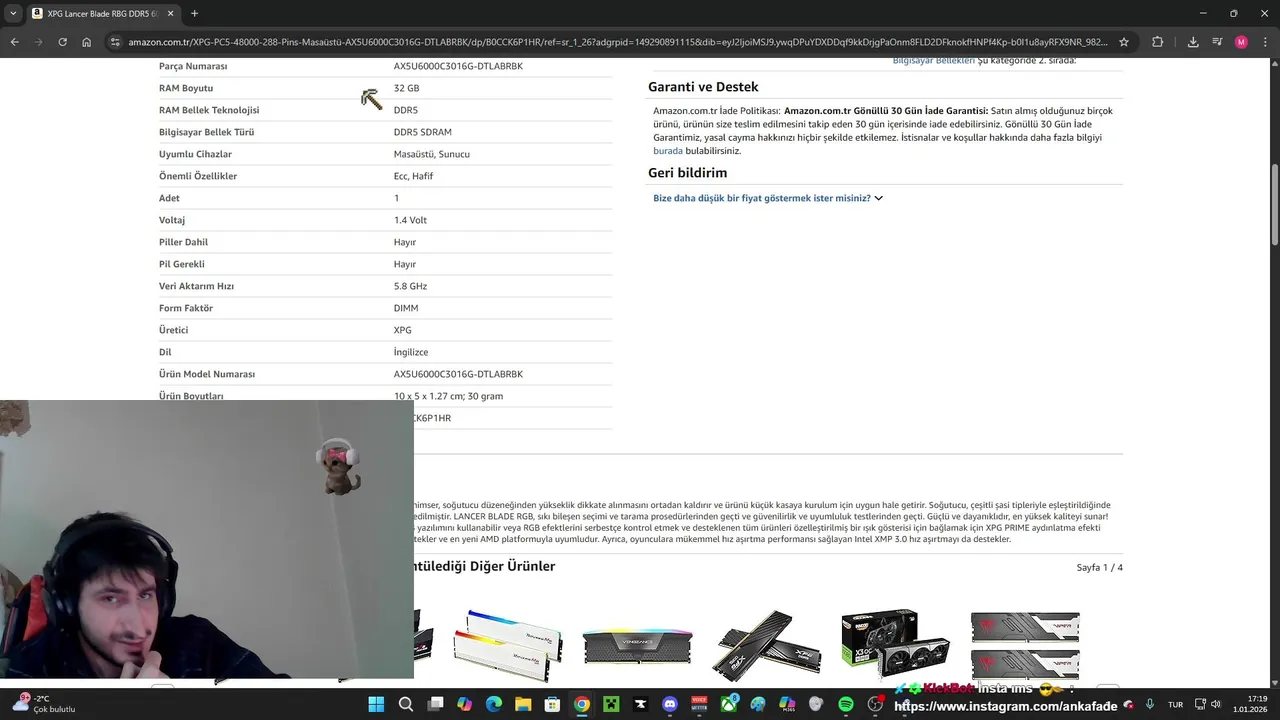
Task: Open Minecraft from taskbar
Action: (x=611, y=704)
